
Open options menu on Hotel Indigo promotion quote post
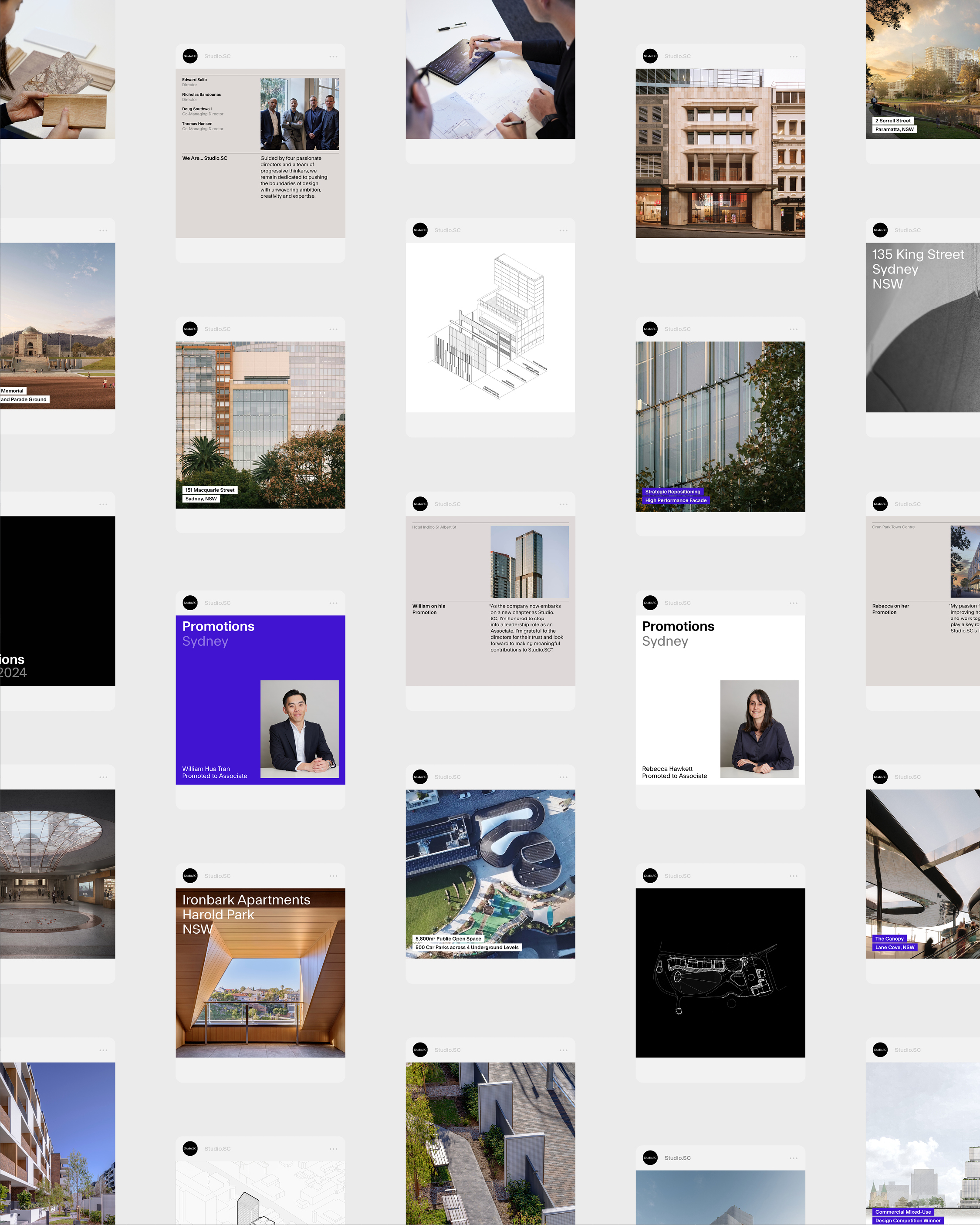coord(563,505)
